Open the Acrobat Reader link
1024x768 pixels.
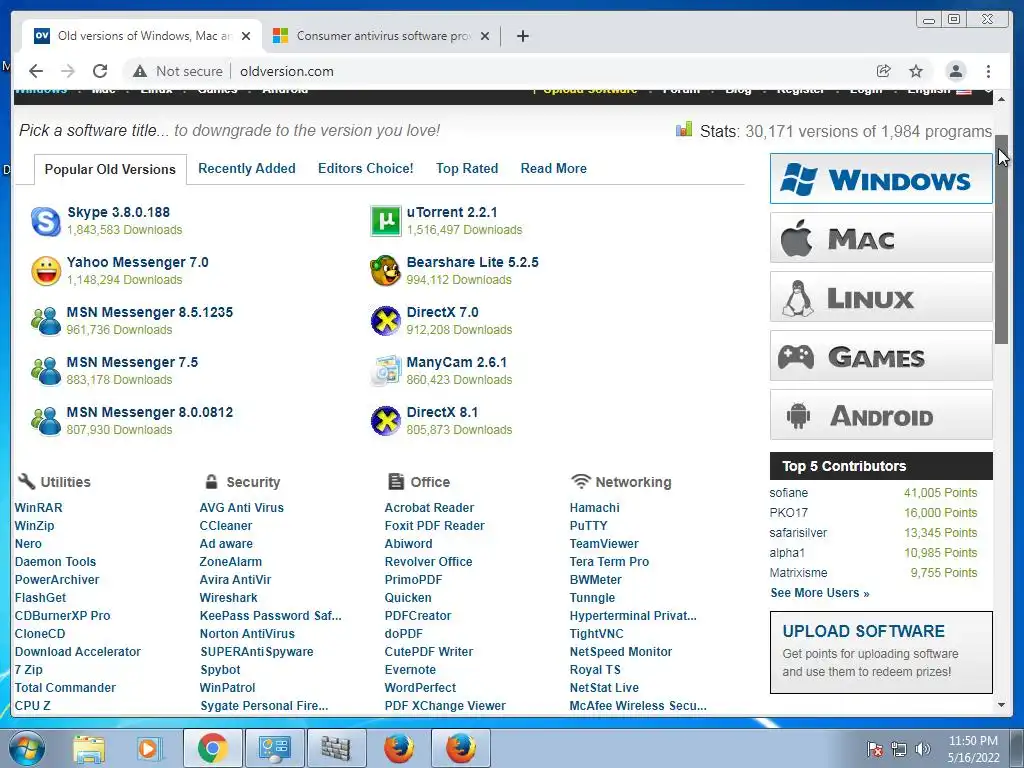(429, 507)
